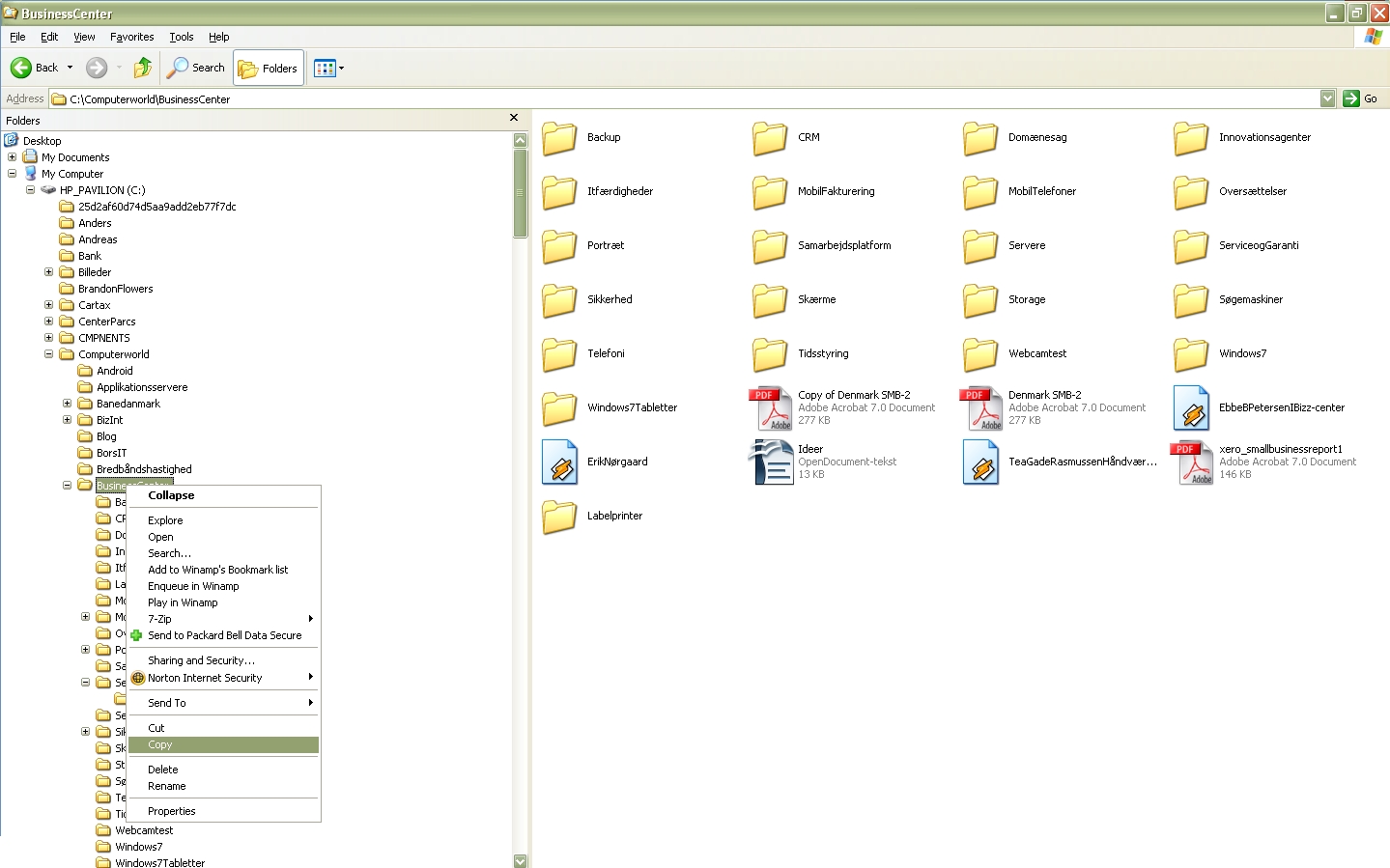Click the Up folder icon in toolbar
1390x868 pixels.
[143, 68]
